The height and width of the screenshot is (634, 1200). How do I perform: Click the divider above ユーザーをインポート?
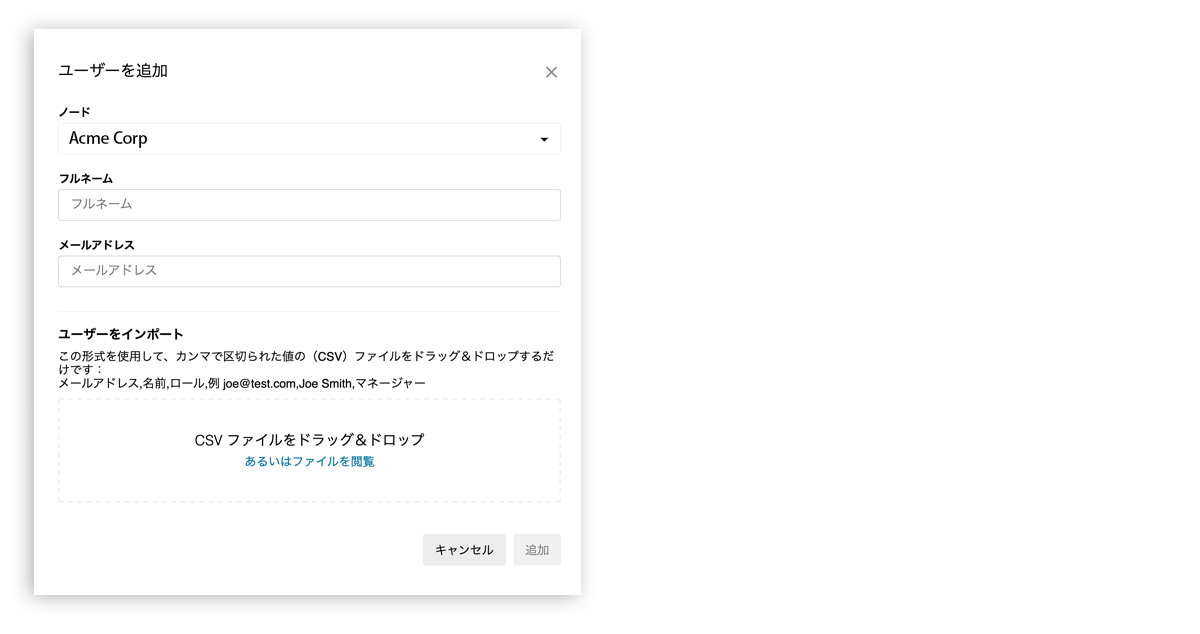coord(309,311)
